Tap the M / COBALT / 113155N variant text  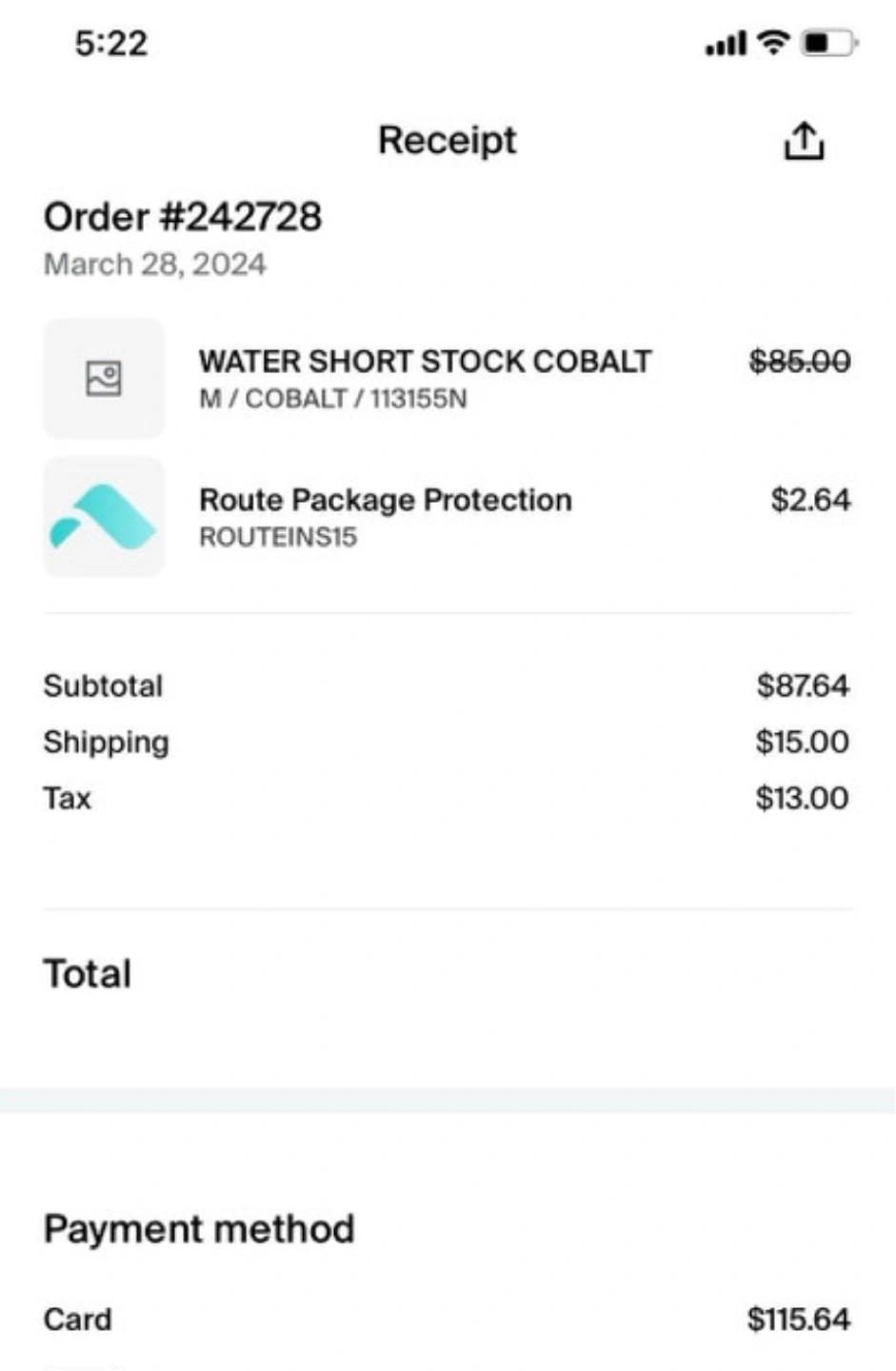point(333,399)
